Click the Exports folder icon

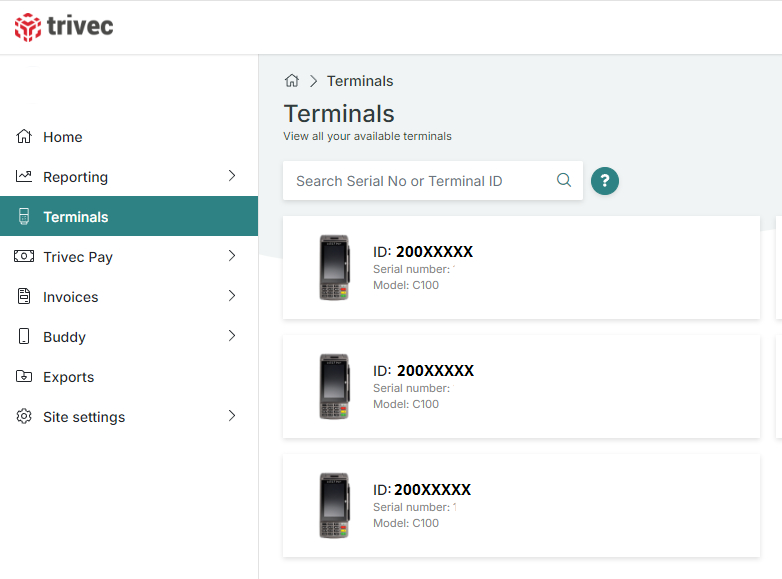tap(24, 376)
